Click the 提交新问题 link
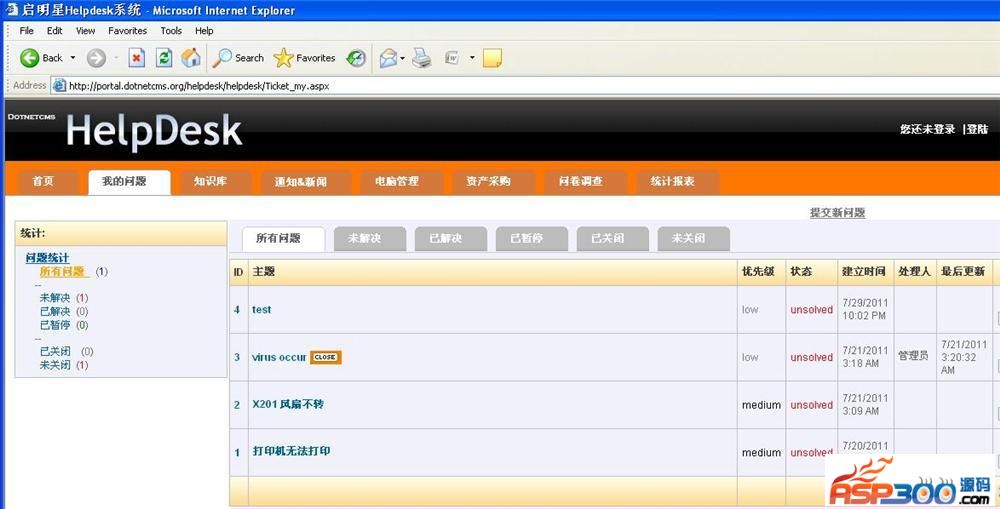 click(837, 213)
